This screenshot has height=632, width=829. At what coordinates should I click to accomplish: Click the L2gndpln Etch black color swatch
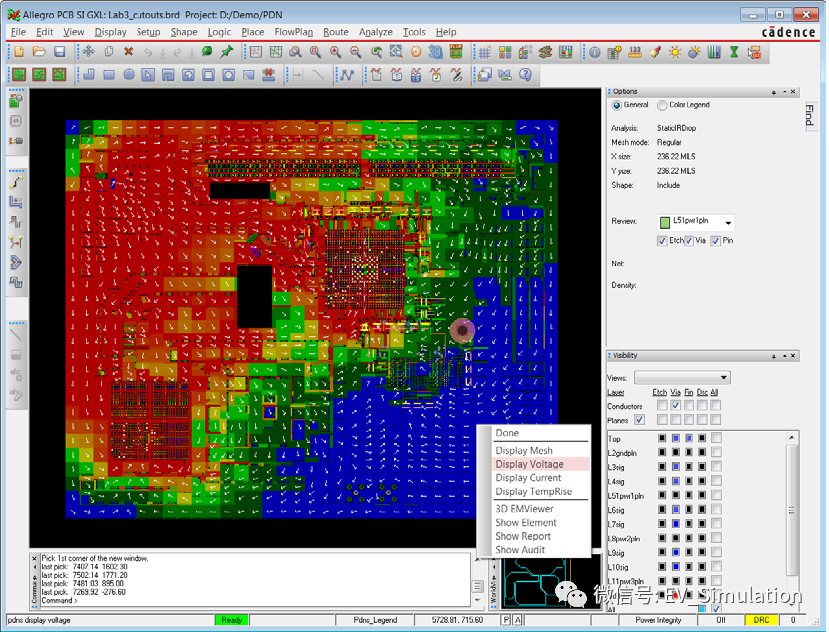(662, 452)
